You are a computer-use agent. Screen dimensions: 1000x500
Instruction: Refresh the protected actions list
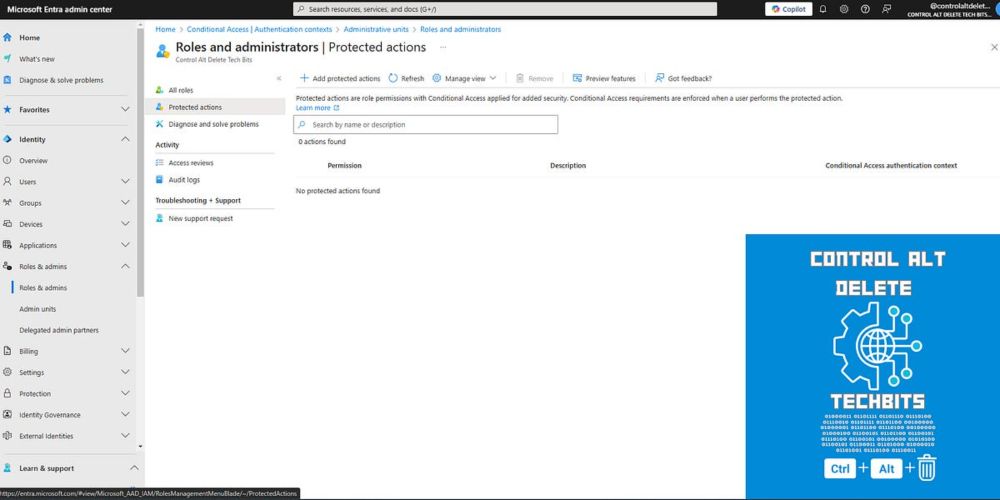pos(406,78)
